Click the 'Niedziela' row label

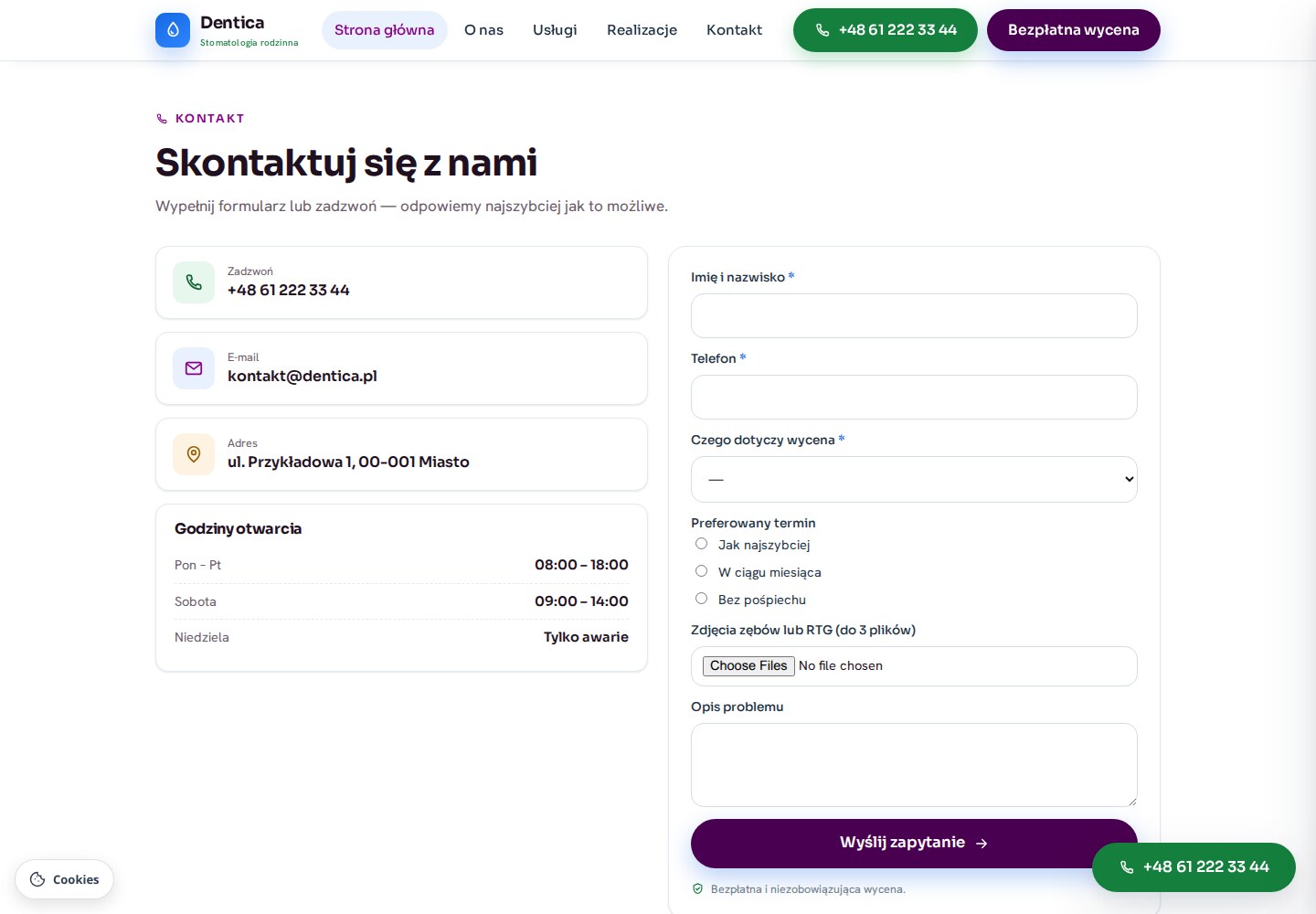pyautogui.click(x=202, y=637)
